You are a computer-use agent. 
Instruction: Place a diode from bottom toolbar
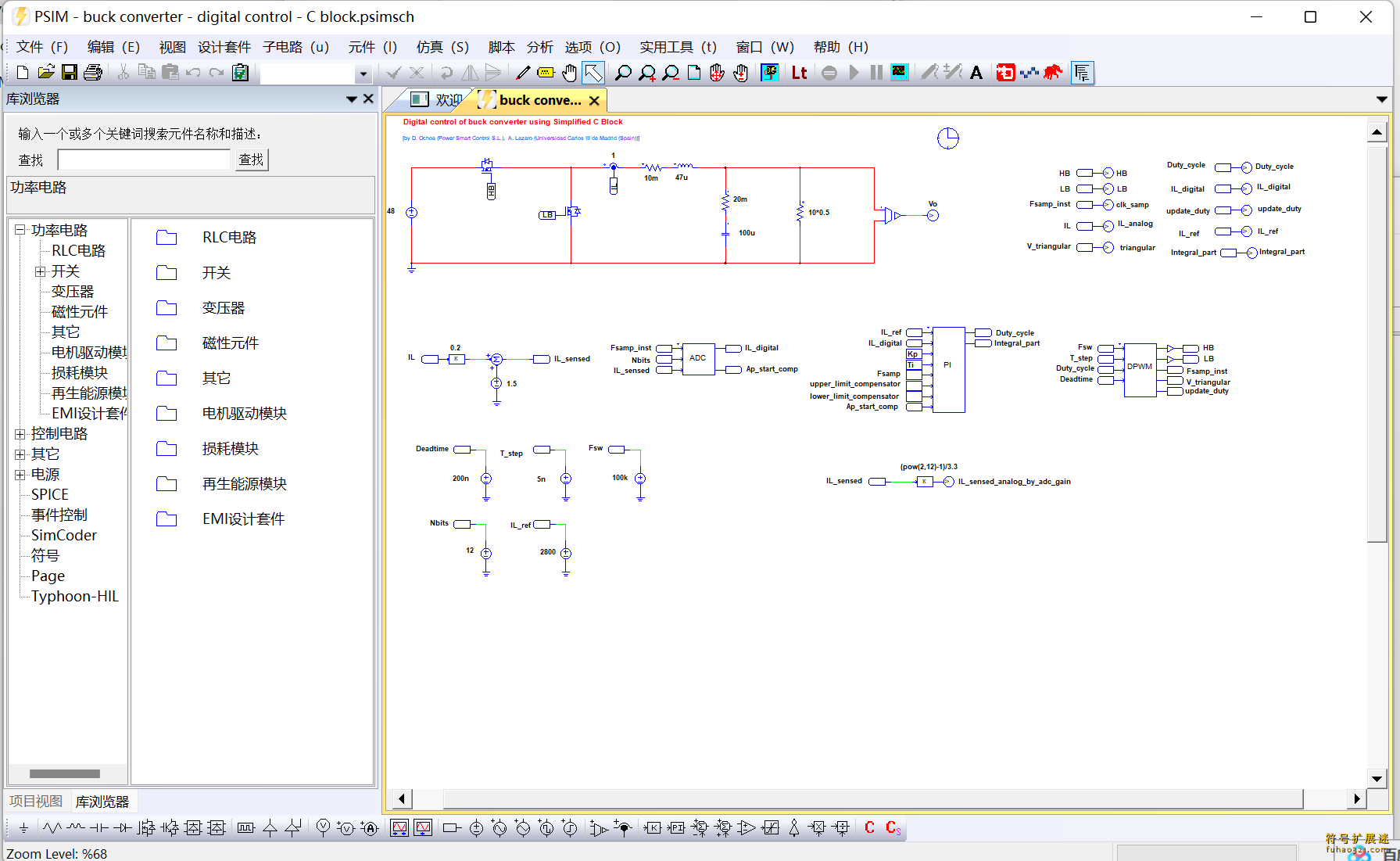(x=122, y=828)
